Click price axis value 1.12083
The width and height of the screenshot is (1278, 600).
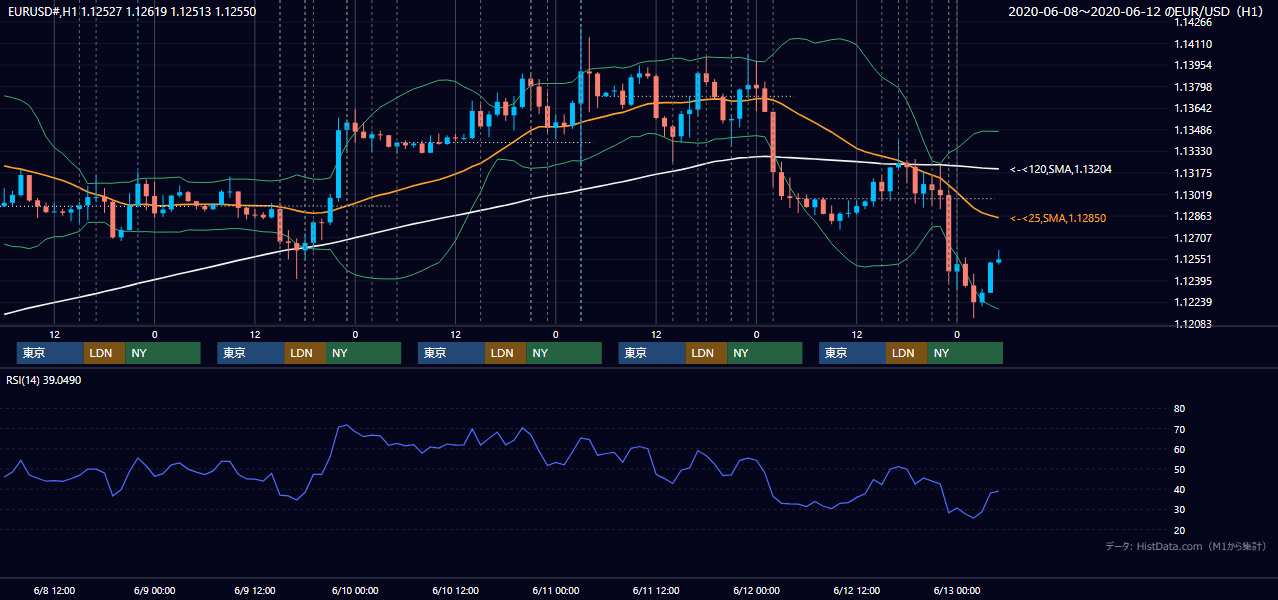coord(1193,324)
